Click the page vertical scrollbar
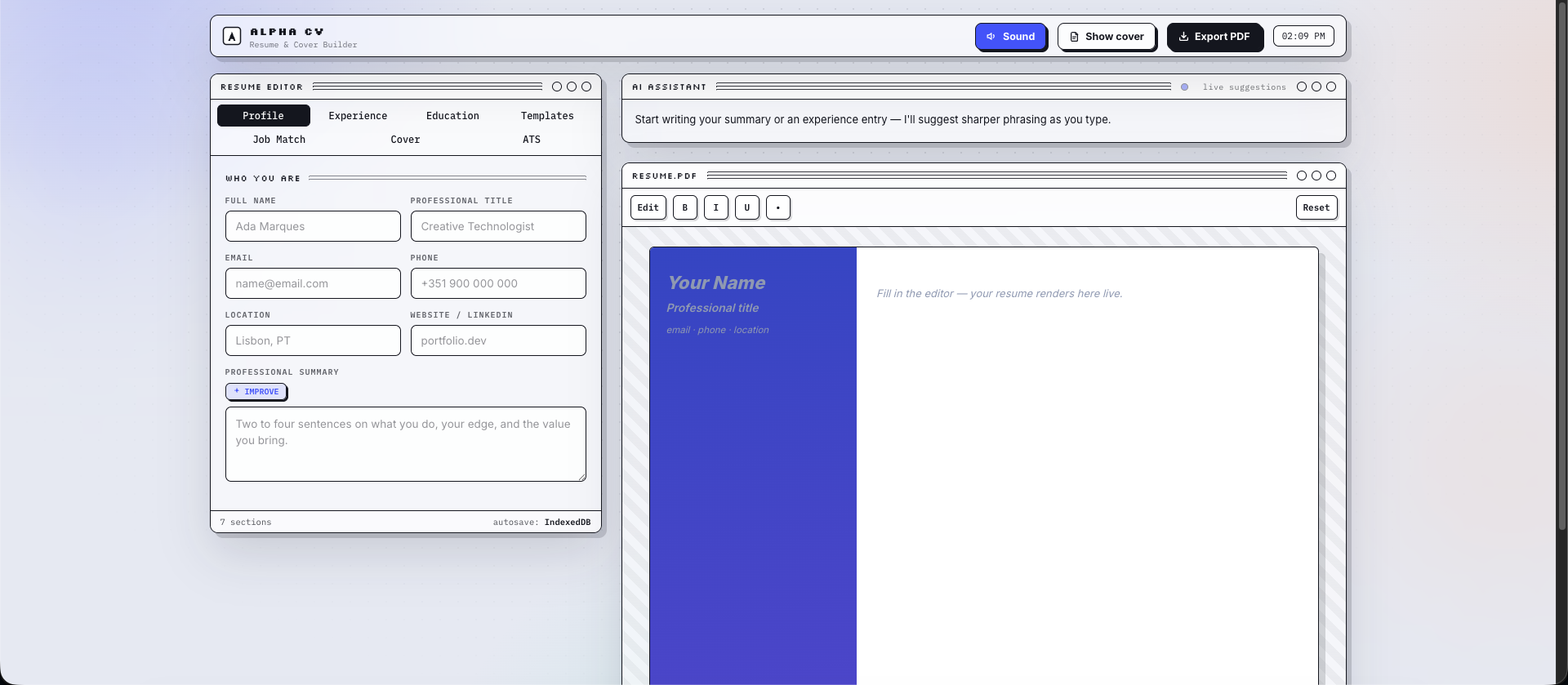This screenshot has height=685, width=1568. (1561, 265)
